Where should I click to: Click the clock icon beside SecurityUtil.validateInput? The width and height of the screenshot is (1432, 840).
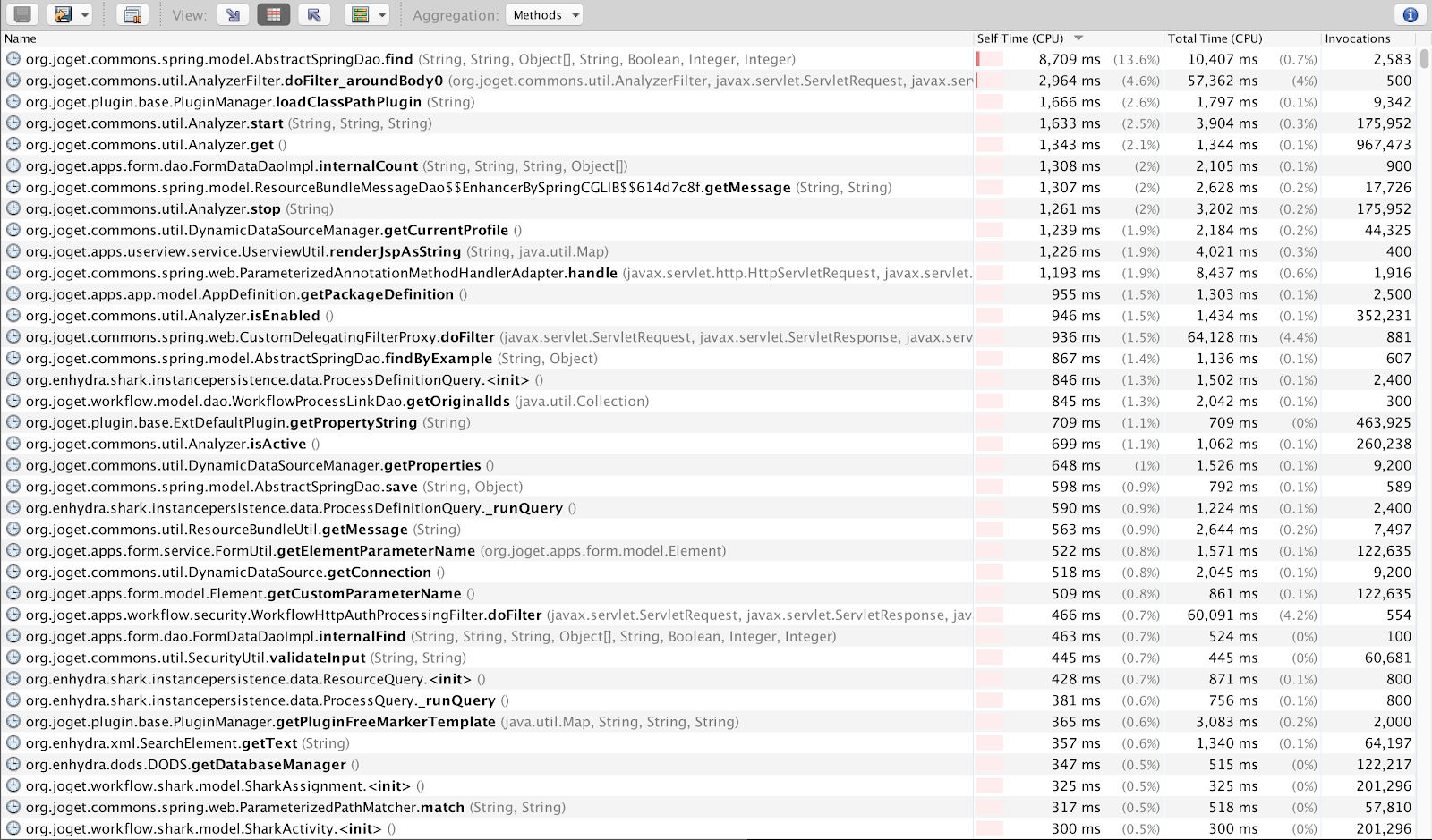tap(13, 658)
